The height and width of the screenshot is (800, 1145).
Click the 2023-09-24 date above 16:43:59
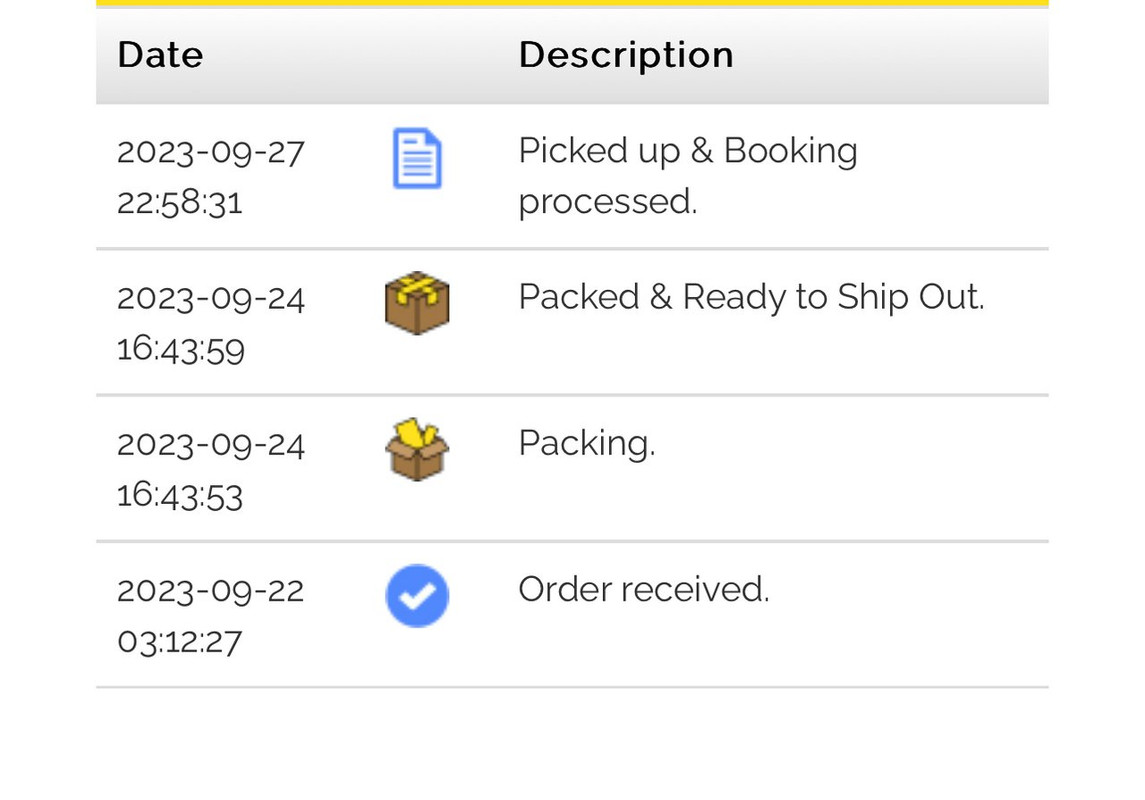[211, 298]
